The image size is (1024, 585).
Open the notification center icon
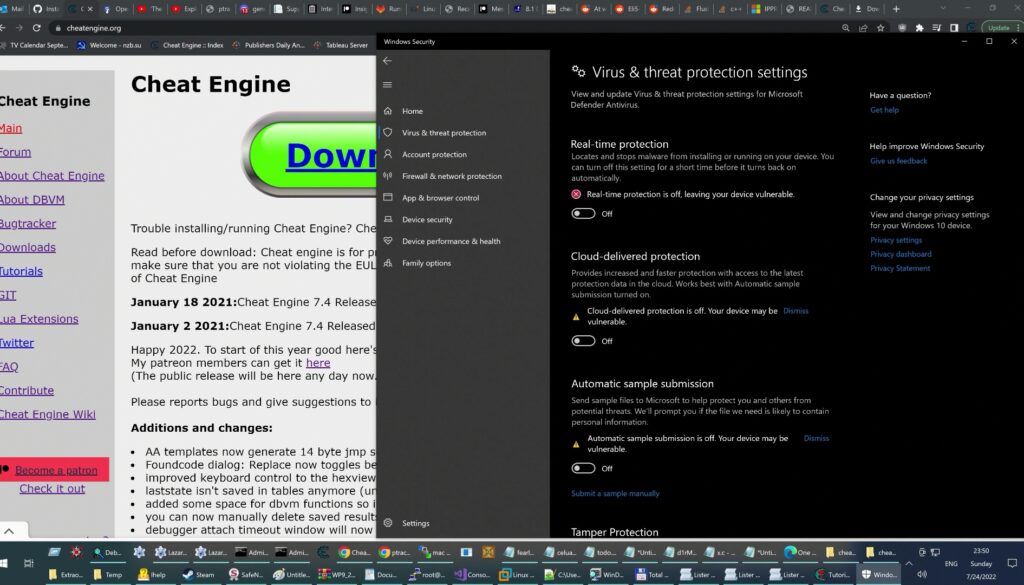(1012, 563)
